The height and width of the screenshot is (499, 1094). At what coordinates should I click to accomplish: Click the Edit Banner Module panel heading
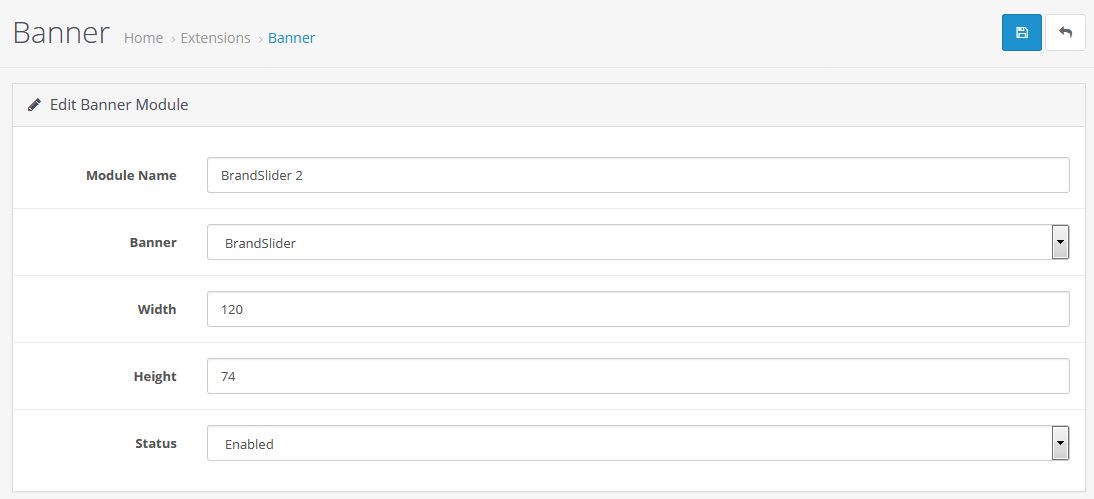tap(119, 105)
